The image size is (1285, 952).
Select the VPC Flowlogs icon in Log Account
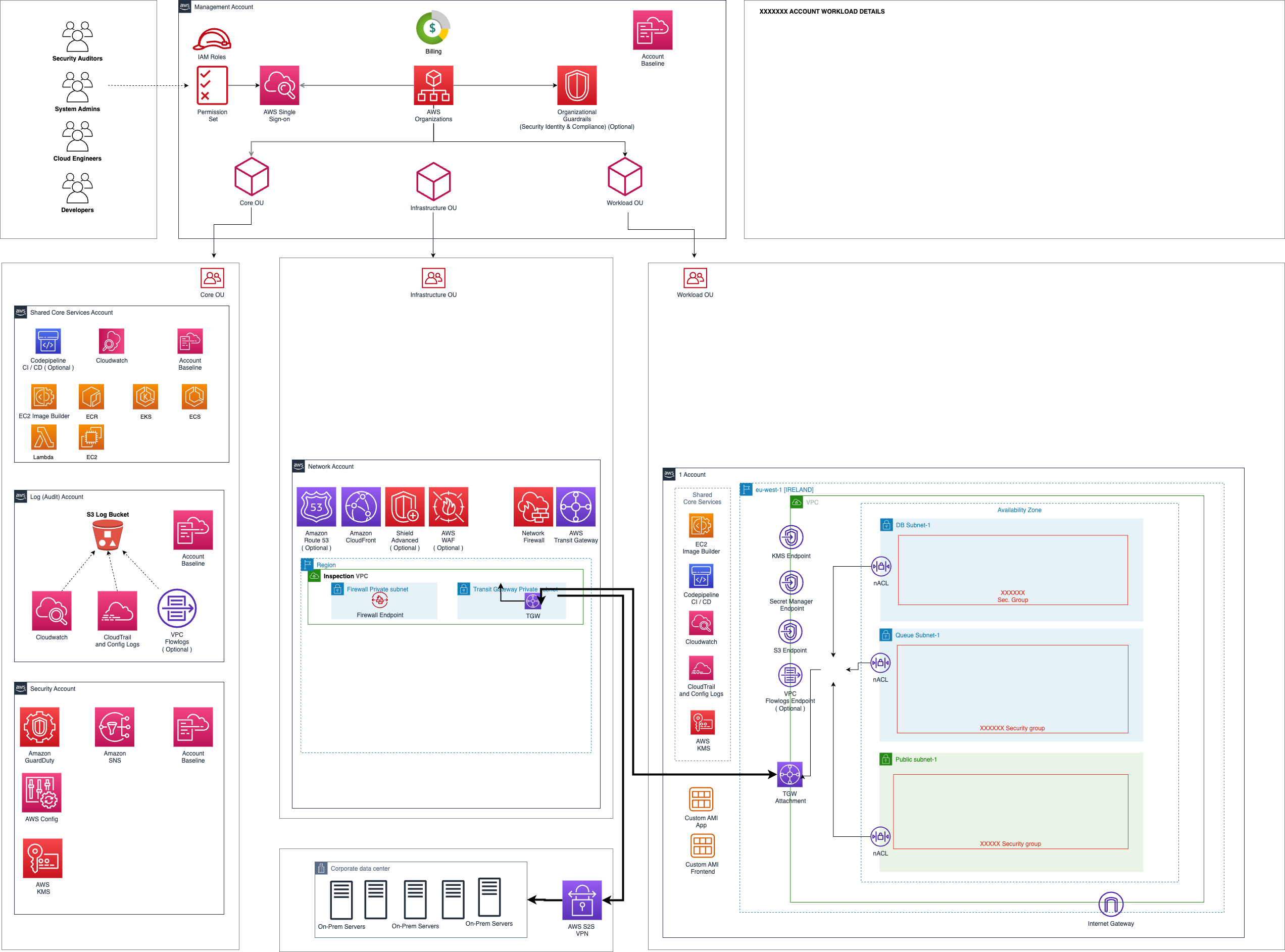click(177, 608)
